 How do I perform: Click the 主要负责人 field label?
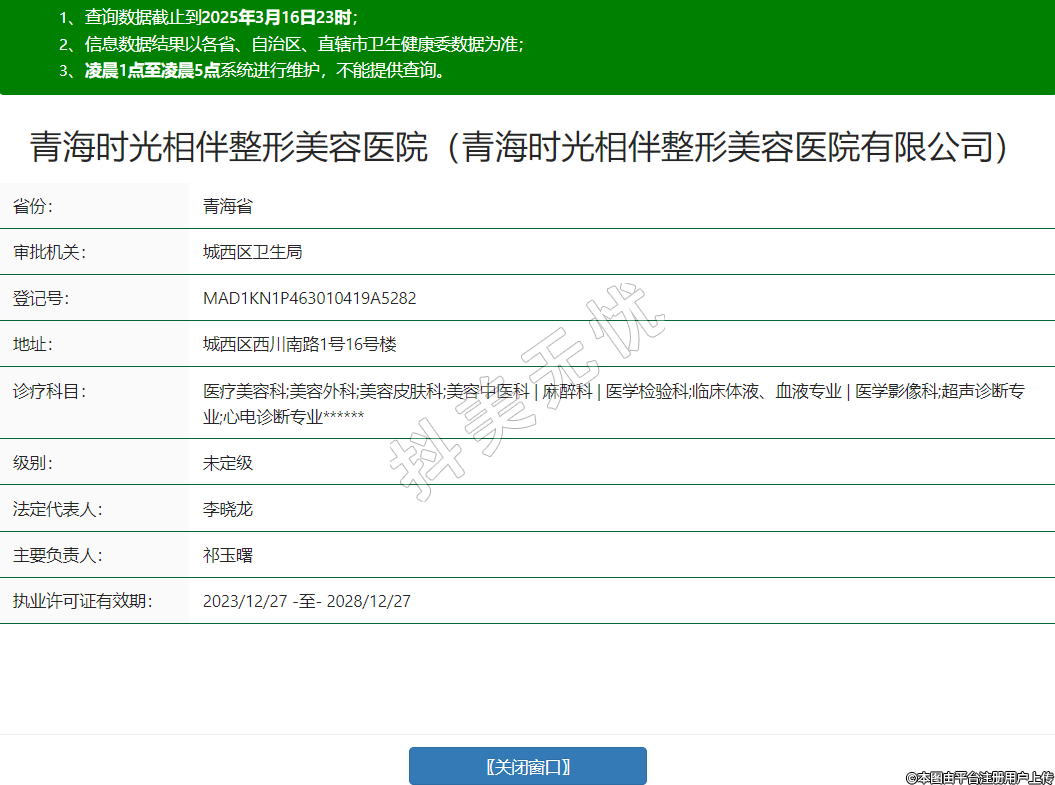tap(57, 555)
